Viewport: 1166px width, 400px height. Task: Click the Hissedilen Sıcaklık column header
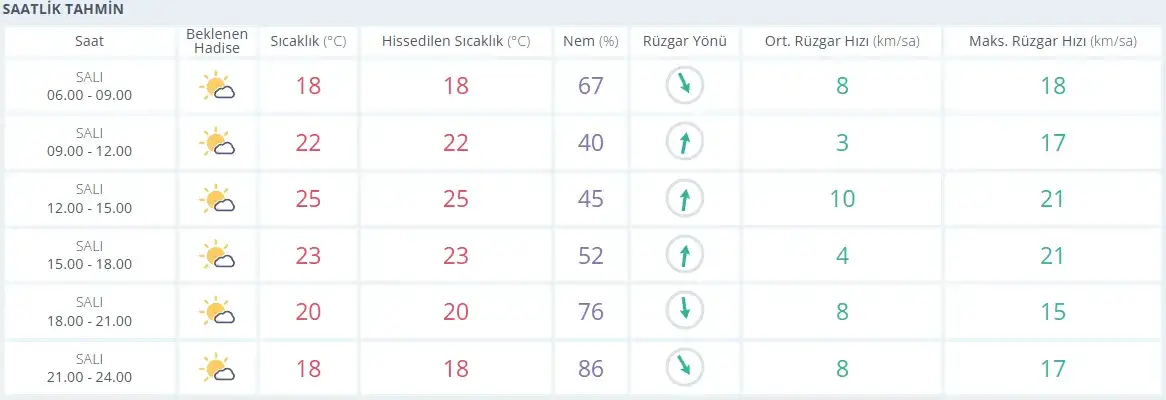(x=456, y=42)
